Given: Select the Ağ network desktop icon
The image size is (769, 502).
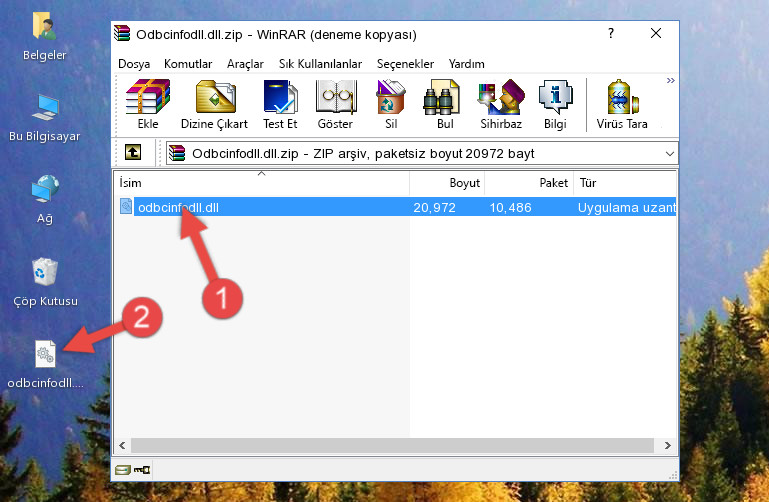Looking at the screenshot, I should click(x=45, y=200).
